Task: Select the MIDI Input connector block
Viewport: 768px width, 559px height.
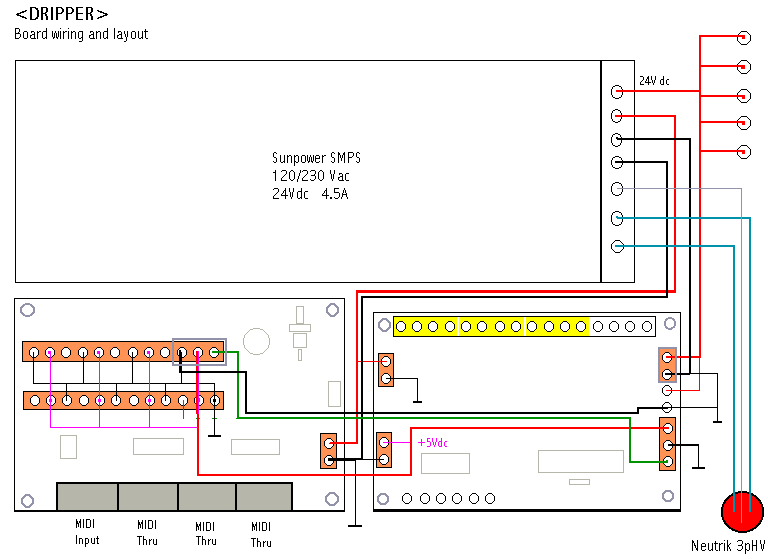Action: (87, 497)
